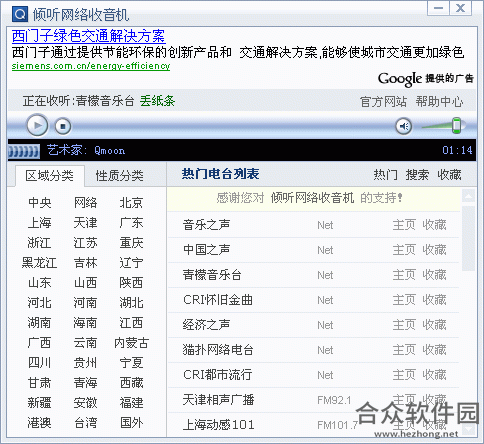The width and height of the screenshot is (484, 444).
Task: Open 主页 for CRI怀旧金曲
Action: coord(404,300)
